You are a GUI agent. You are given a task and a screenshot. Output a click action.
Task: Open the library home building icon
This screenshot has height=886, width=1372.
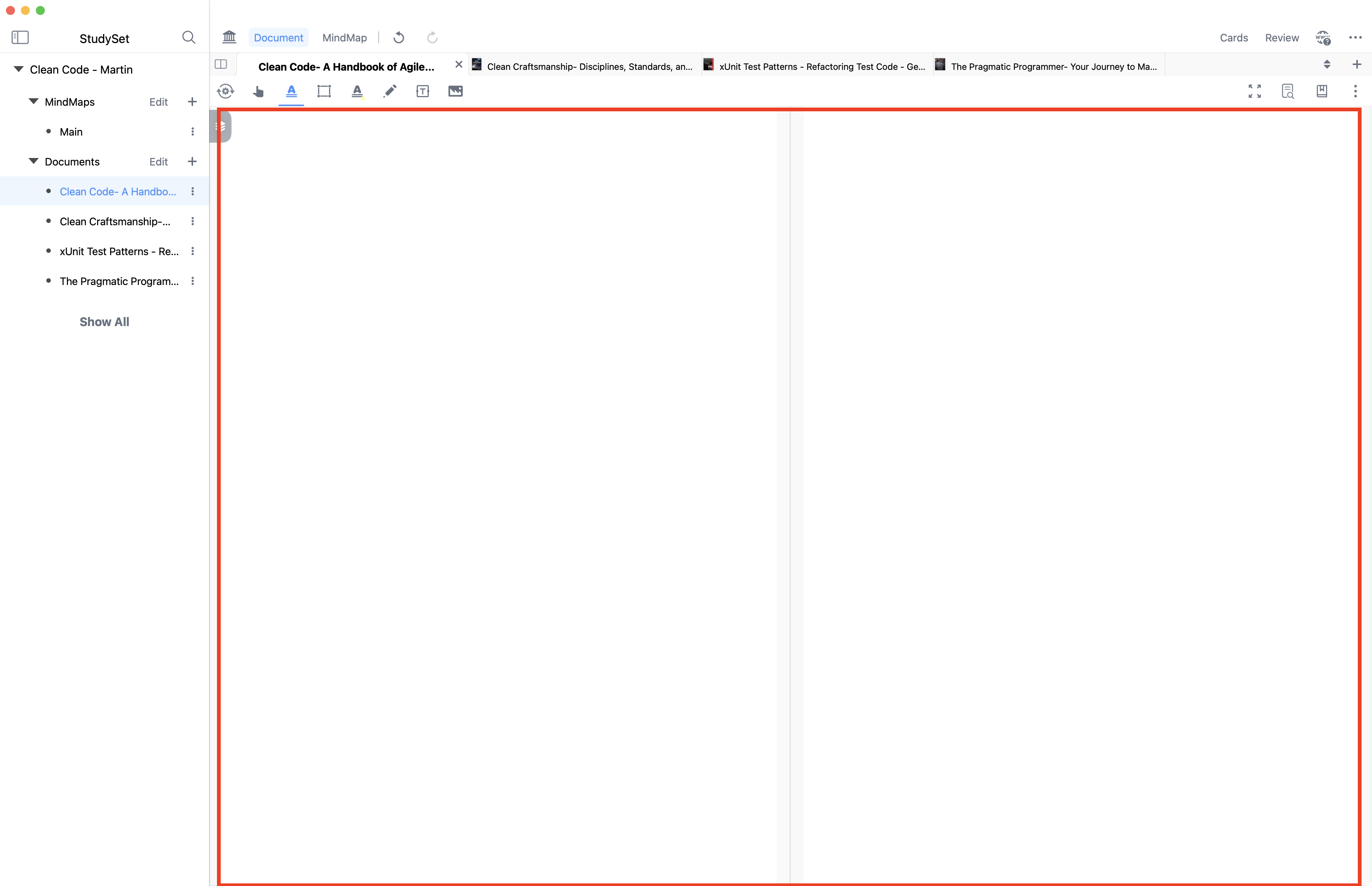click(229, 37)
